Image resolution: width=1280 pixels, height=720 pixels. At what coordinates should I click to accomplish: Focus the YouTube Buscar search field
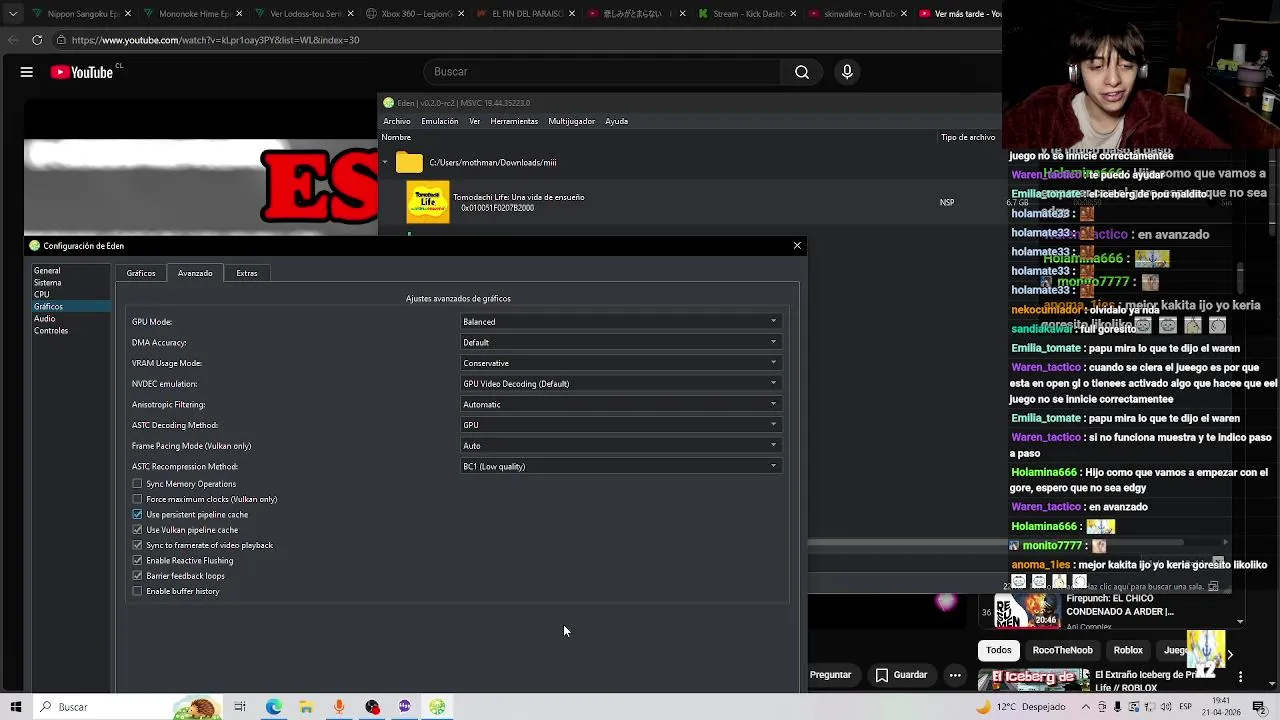click(x=602, y=72)
